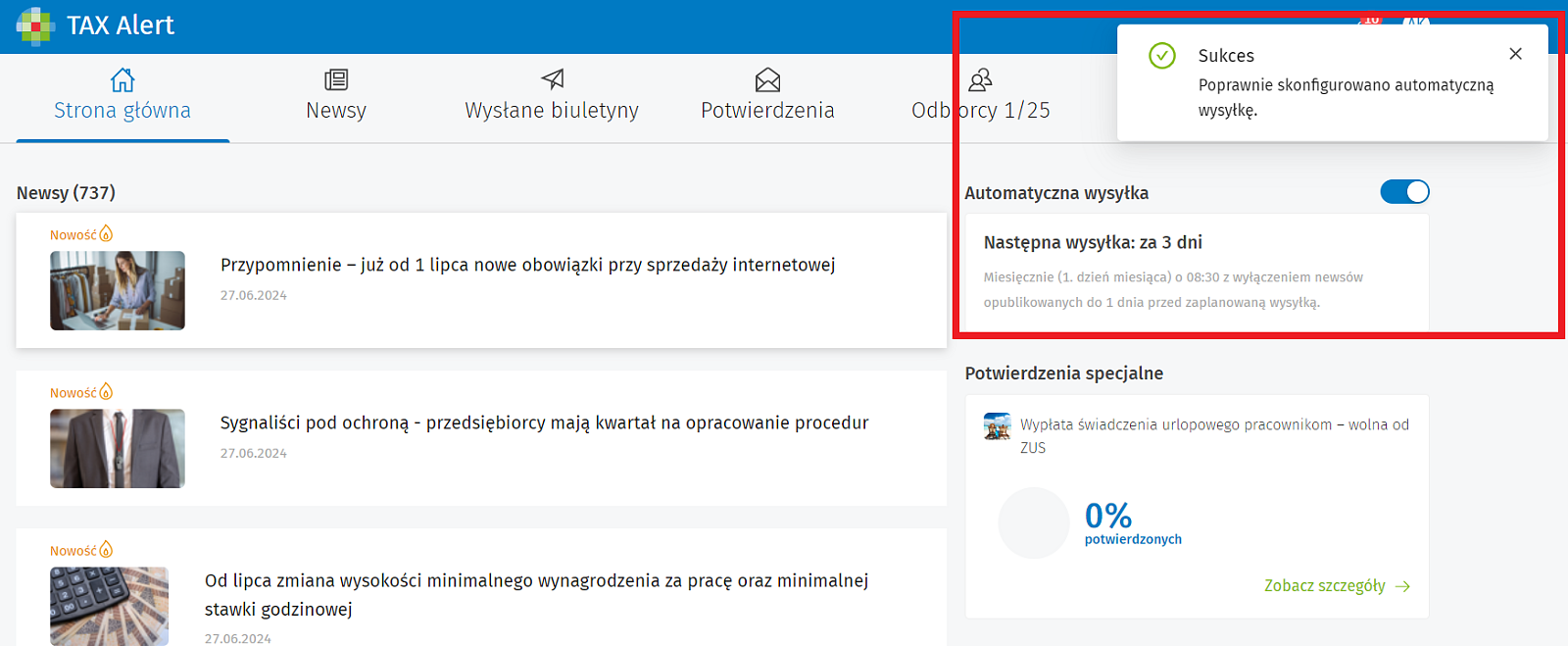The height and width of the screenshot is (646, 1568).
Task: Open Newsy via the newspaper icon
Action: click(336, 79)
